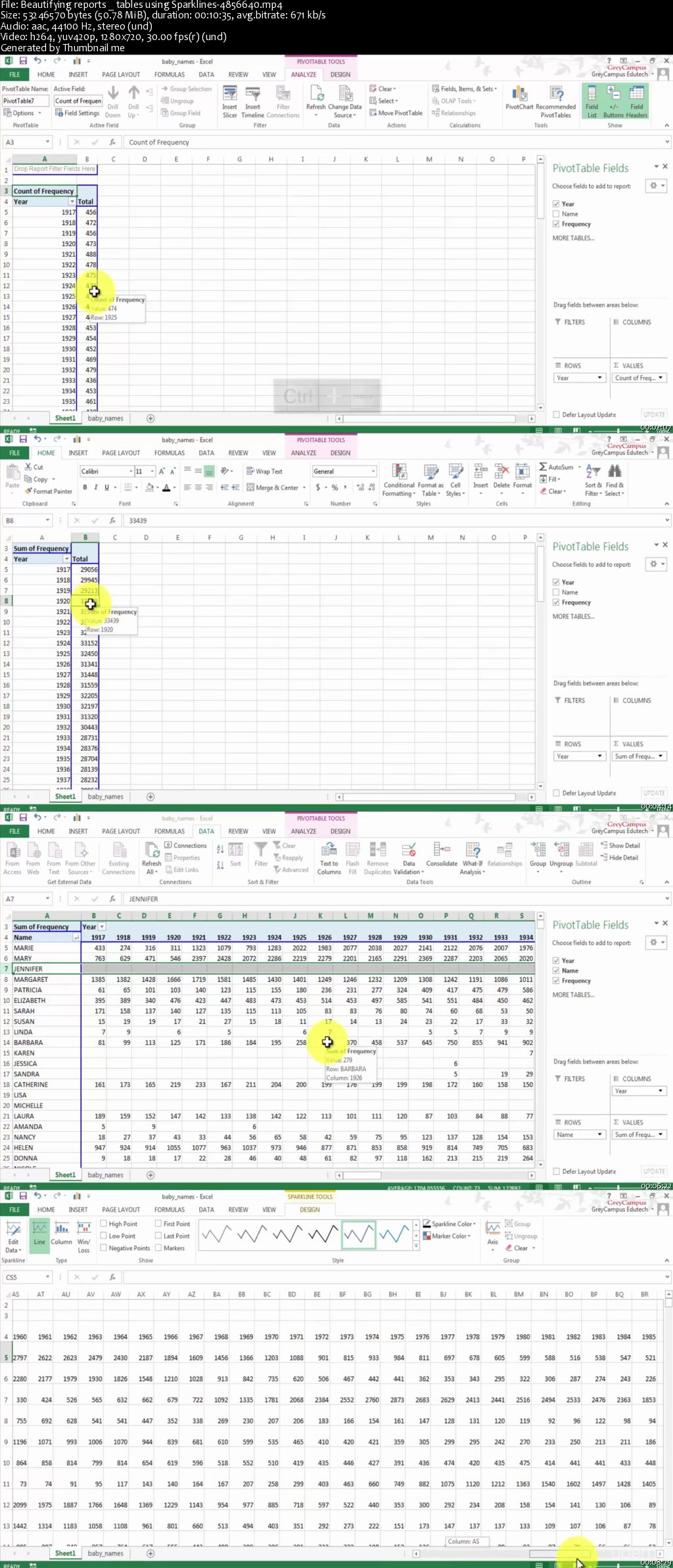
Task: Open baby_names sheet tab in the Sparkline Tools window
Action: point(105,1553)
